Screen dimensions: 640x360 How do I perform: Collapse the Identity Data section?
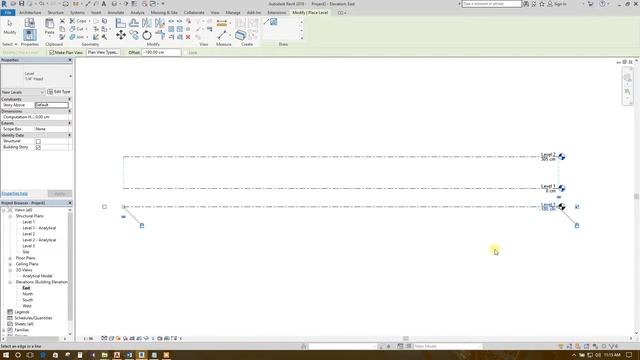point(69,135)
